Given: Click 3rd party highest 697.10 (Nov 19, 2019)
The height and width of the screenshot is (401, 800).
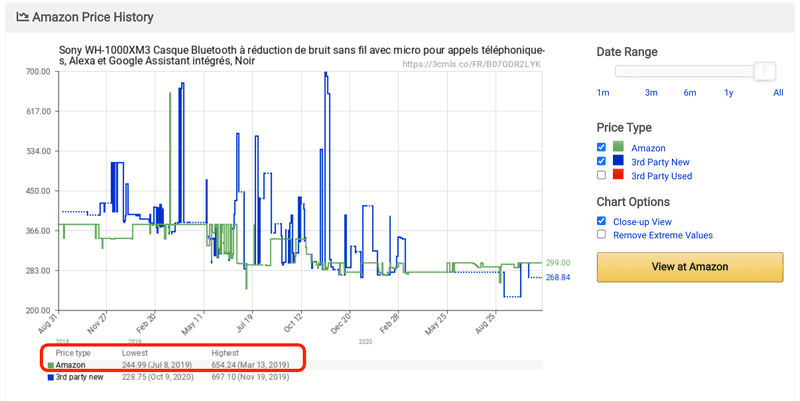Looking at the screenshot, I should point(250,378).
